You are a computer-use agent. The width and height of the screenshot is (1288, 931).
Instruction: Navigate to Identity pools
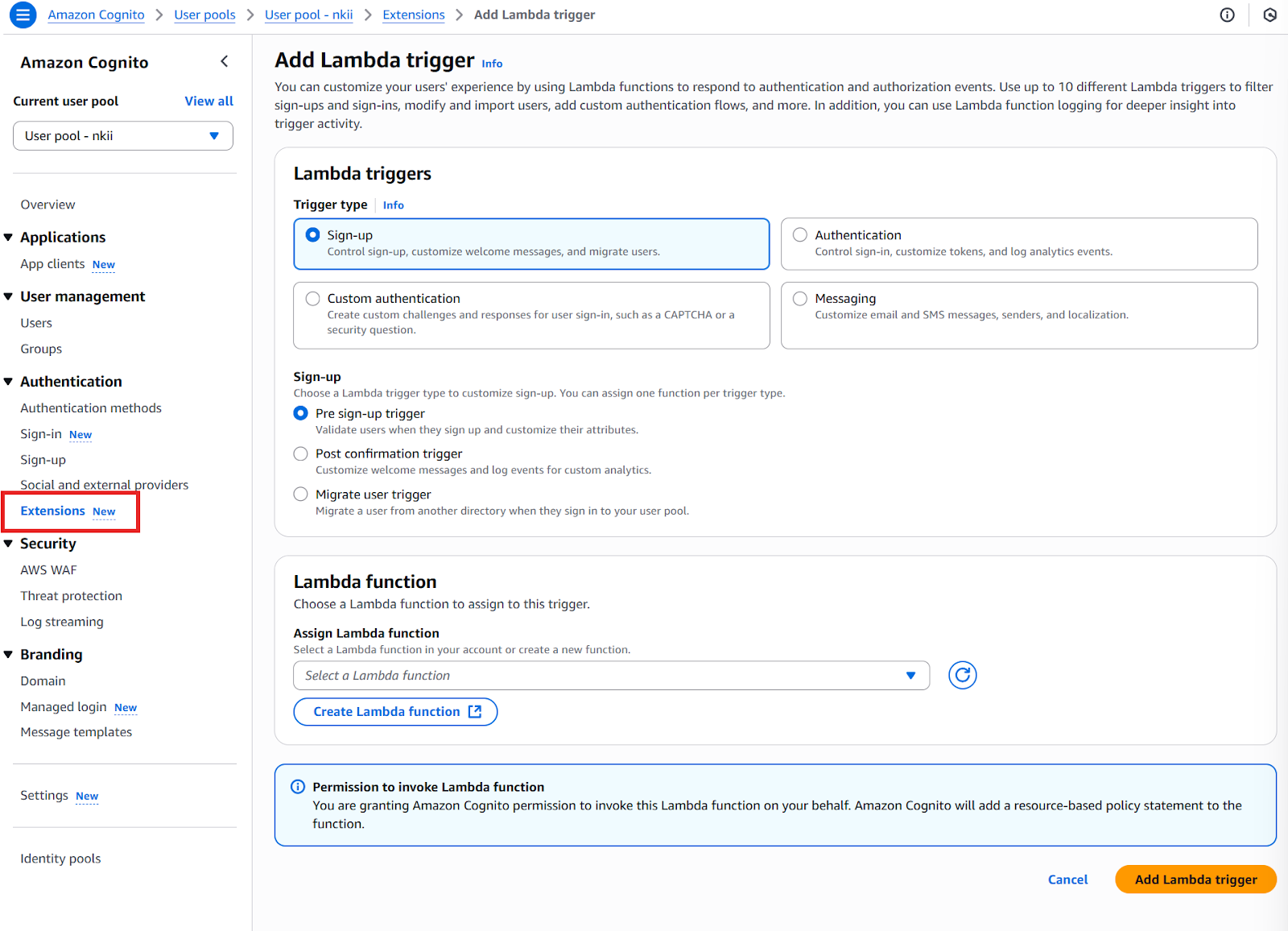60,858
